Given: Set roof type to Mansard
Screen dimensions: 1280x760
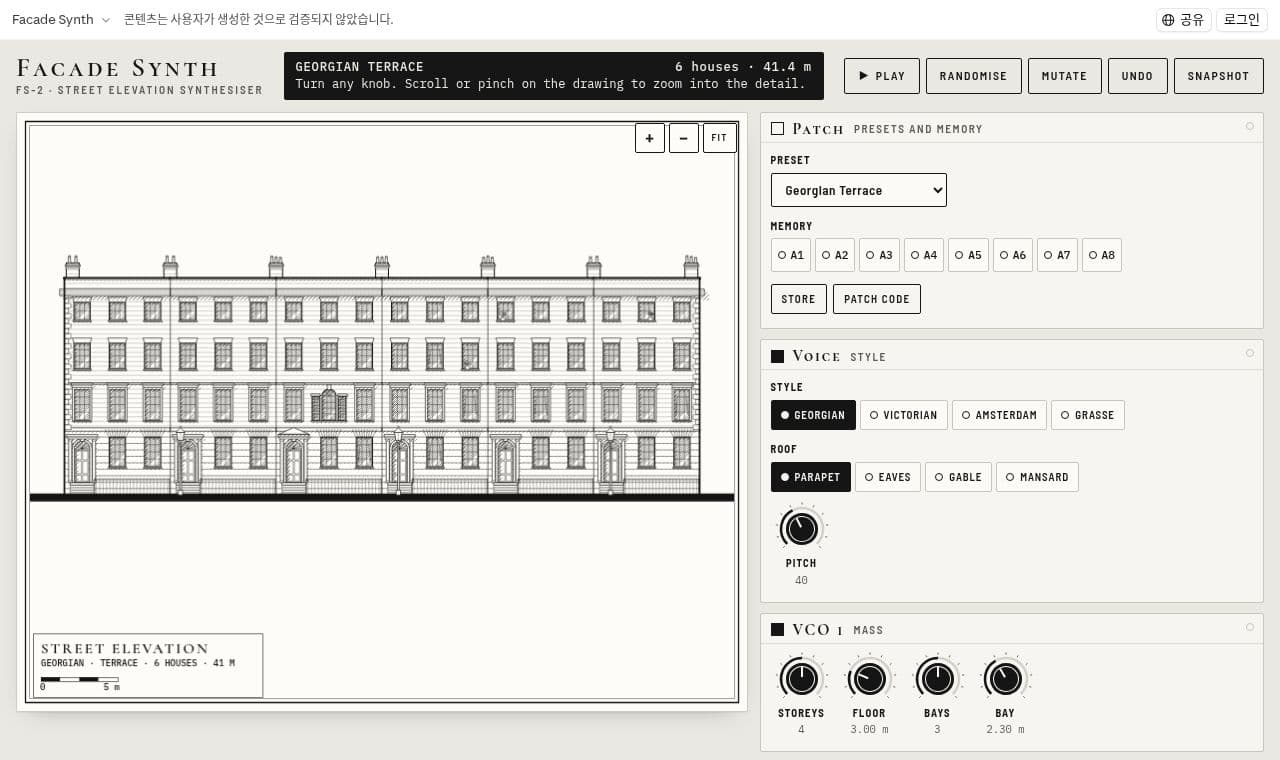Looking at the screenshot, I should (1037, 477).
